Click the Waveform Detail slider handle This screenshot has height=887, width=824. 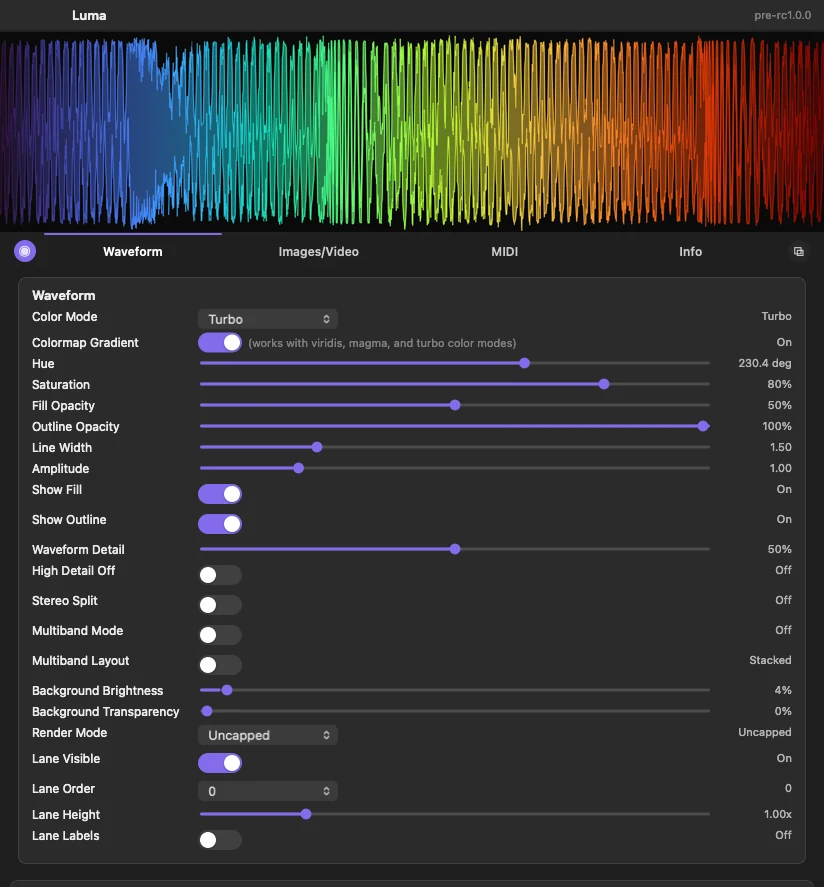coord(455,549)
